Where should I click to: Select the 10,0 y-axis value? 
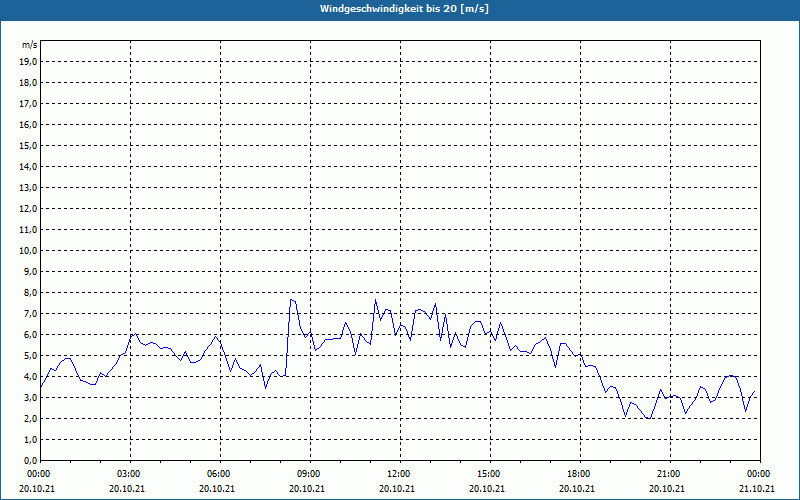28,251
